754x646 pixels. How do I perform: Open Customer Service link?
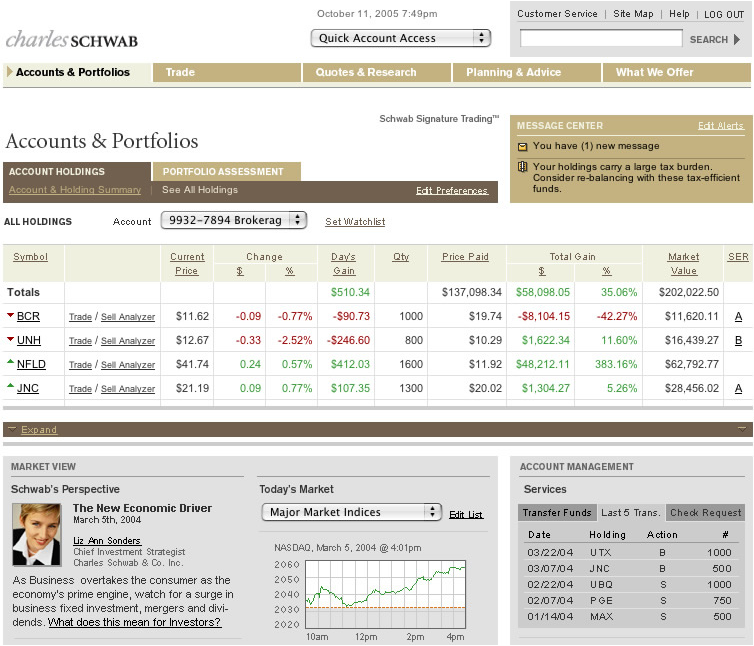point(557,14)
